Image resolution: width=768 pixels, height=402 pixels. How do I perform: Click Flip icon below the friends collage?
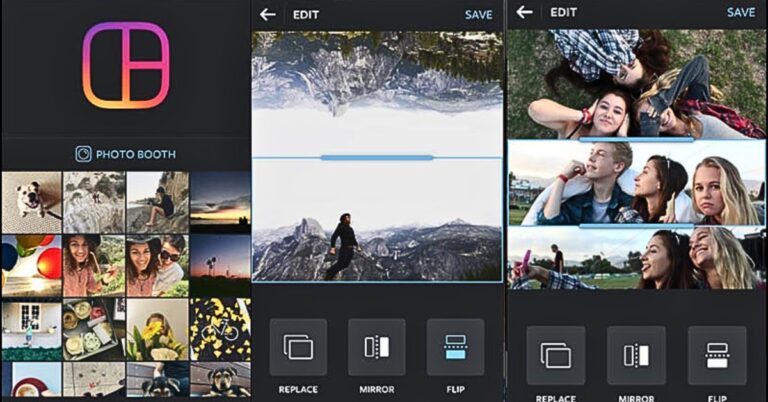[716, 355]
